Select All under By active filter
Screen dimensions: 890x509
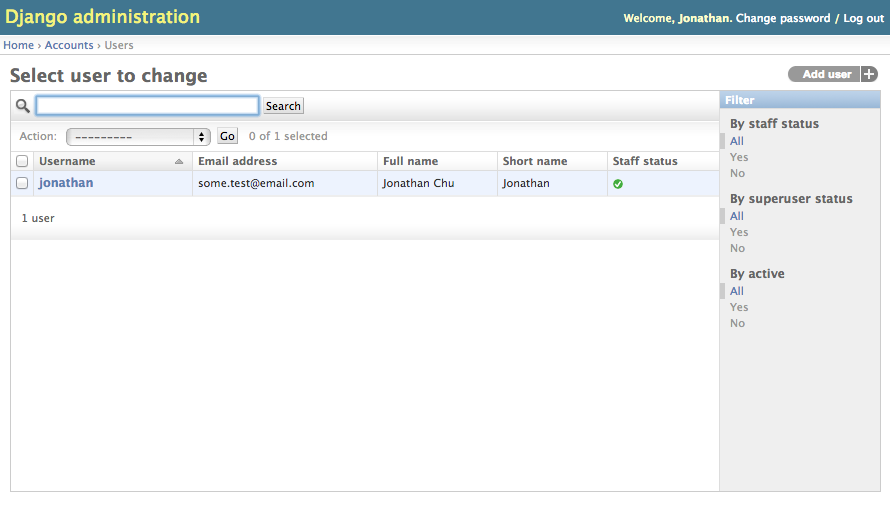coord(737,291)
